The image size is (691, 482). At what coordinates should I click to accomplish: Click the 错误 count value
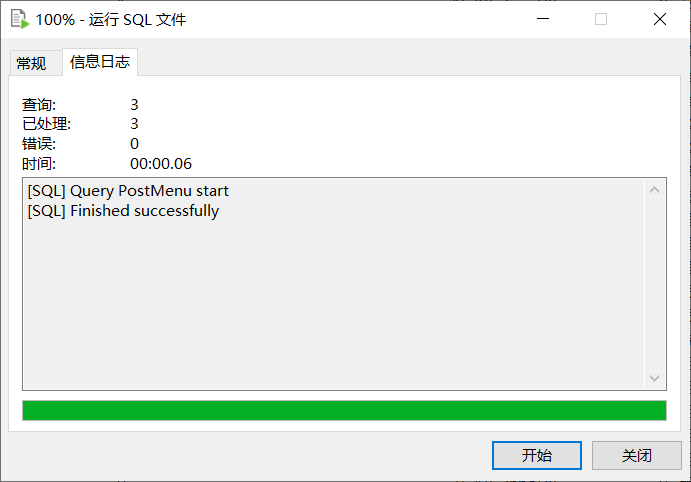click(134, 144)
